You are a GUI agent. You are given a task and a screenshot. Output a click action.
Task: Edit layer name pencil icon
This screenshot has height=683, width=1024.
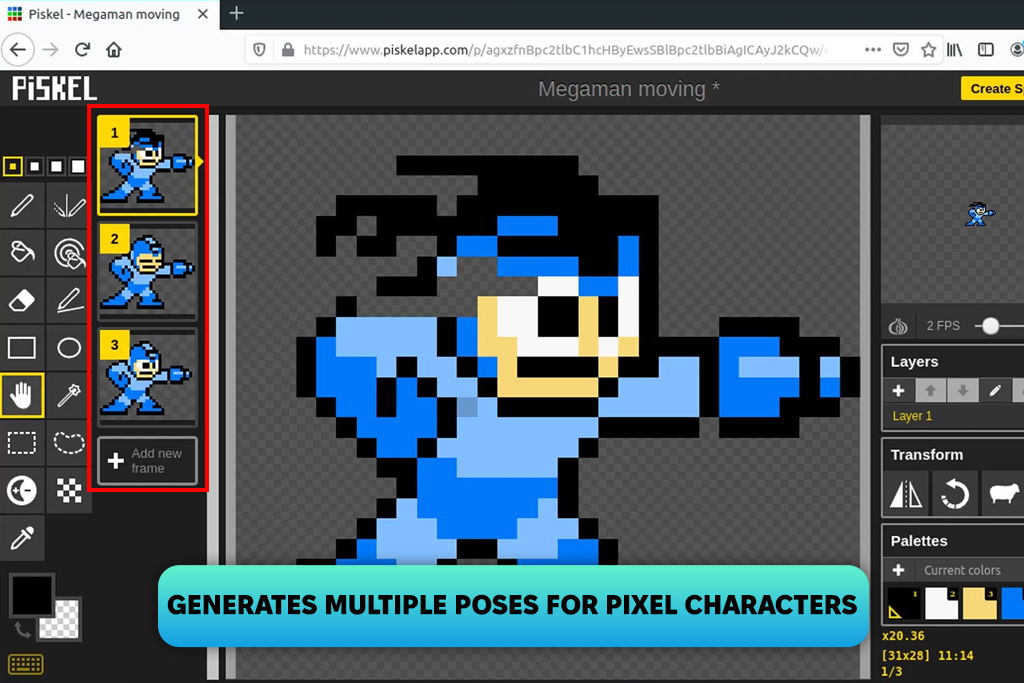coord(995,390)
